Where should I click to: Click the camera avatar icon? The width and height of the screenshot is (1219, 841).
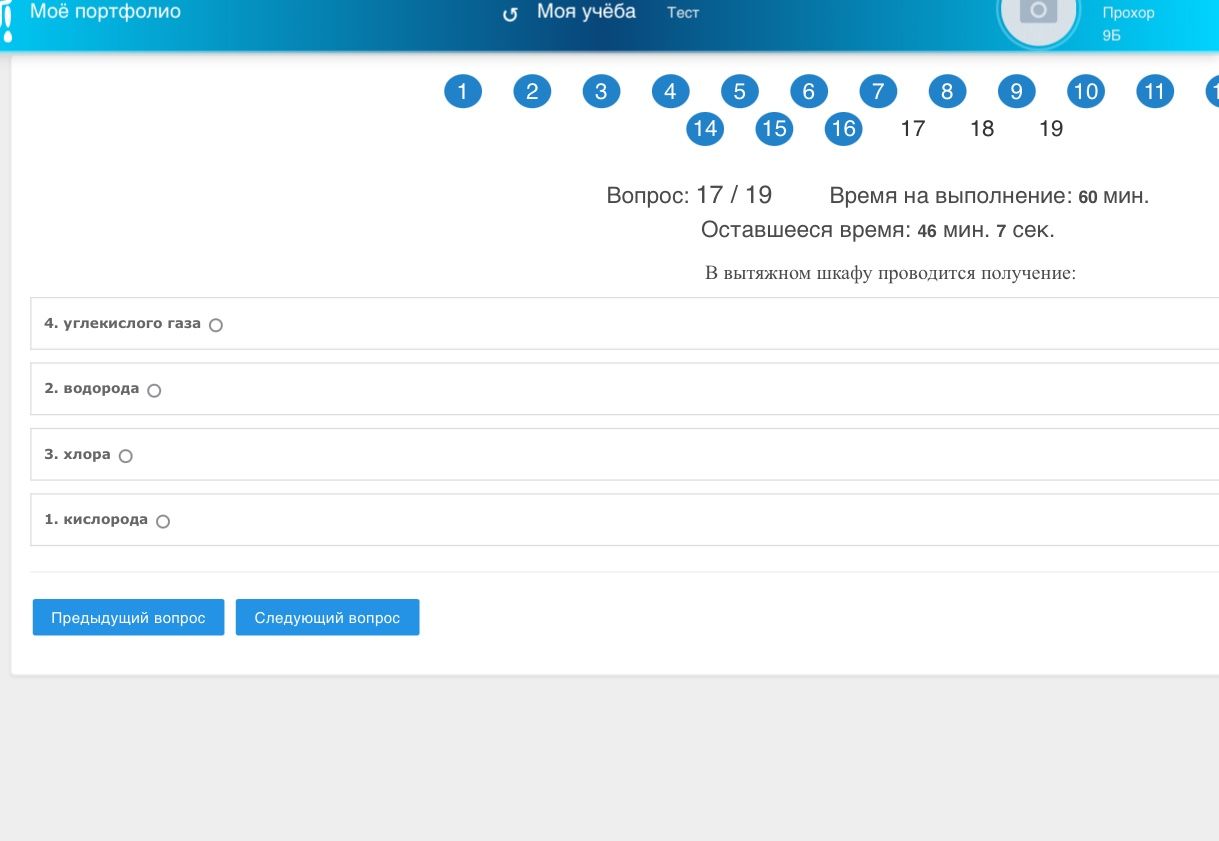1039,12
